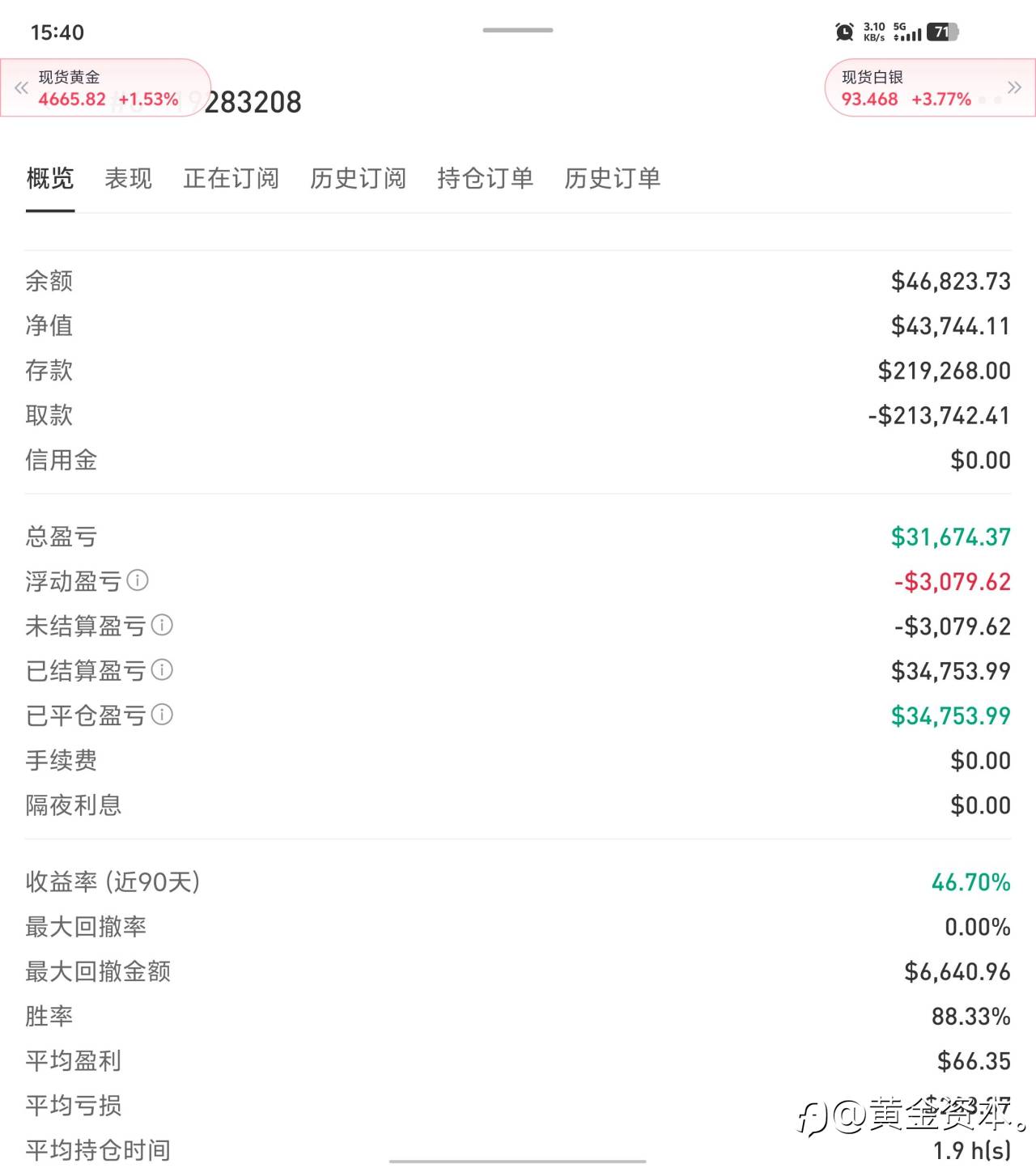Tap info icon beside 未结算盈亏
This screenshot has width=1036, height=1168.
coord(162,625)
